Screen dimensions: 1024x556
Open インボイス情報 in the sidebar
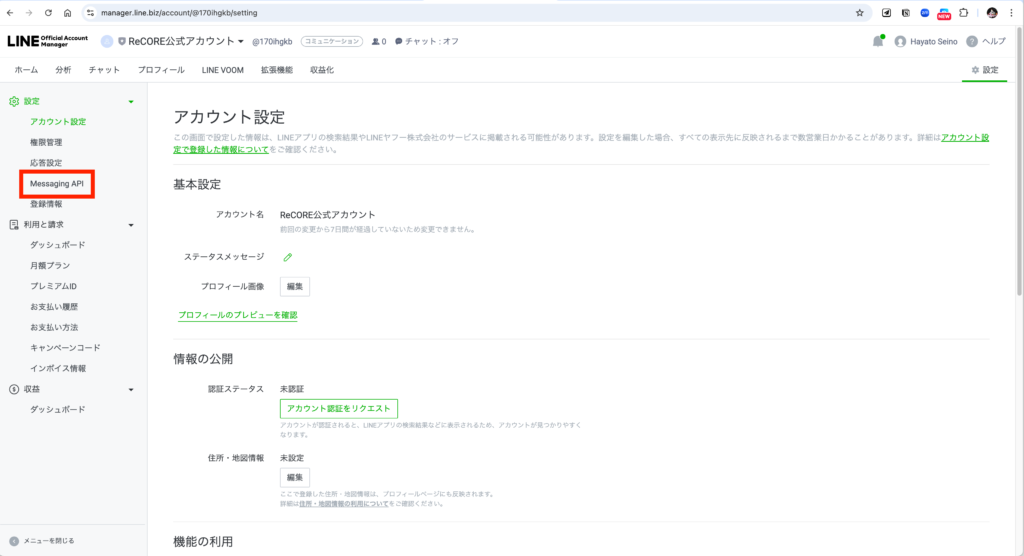57,368
